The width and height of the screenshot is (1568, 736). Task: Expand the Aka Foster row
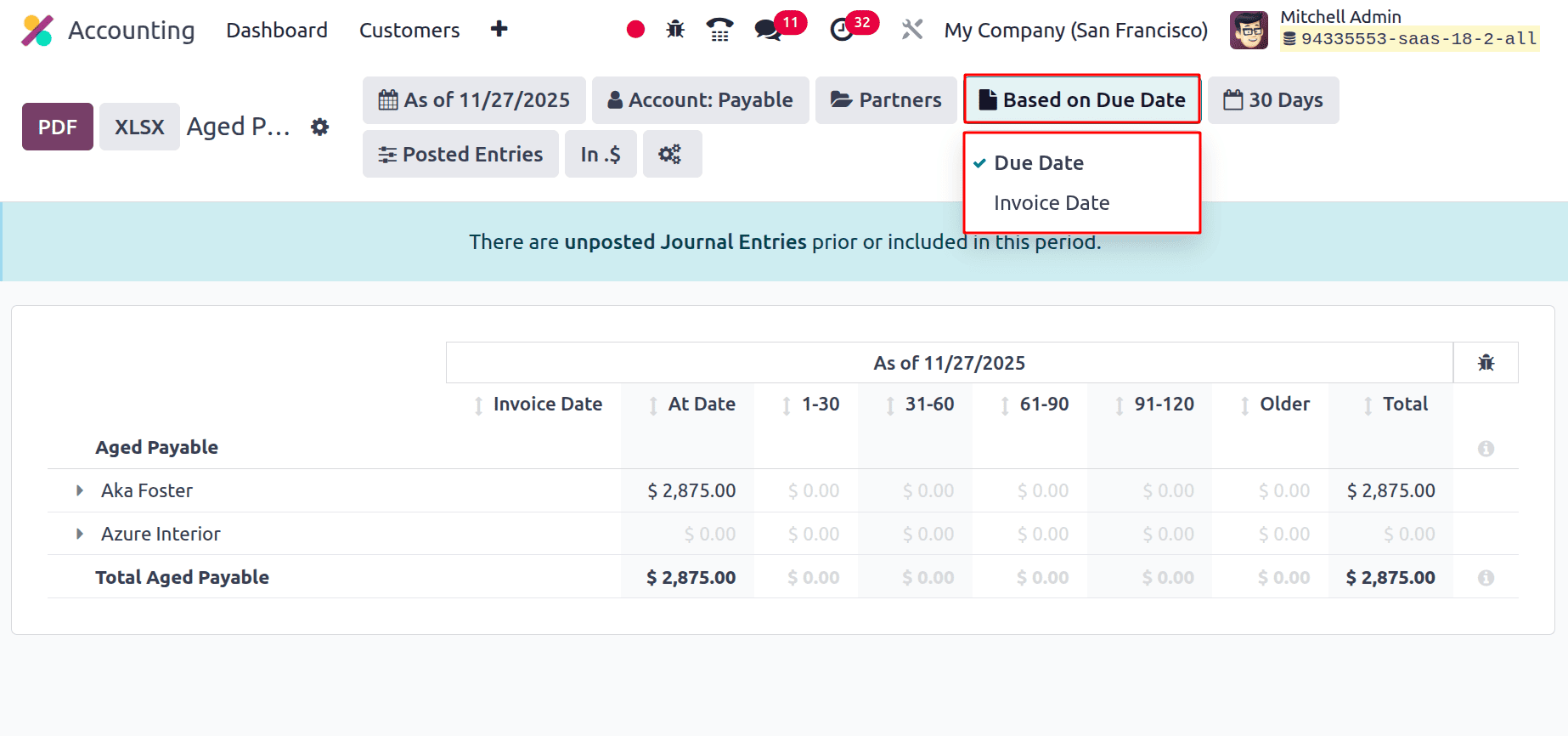[80, 490]
